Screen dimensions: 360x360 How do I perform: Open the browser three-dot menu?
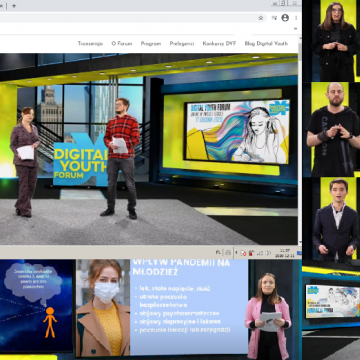click(x=296, y=18)
